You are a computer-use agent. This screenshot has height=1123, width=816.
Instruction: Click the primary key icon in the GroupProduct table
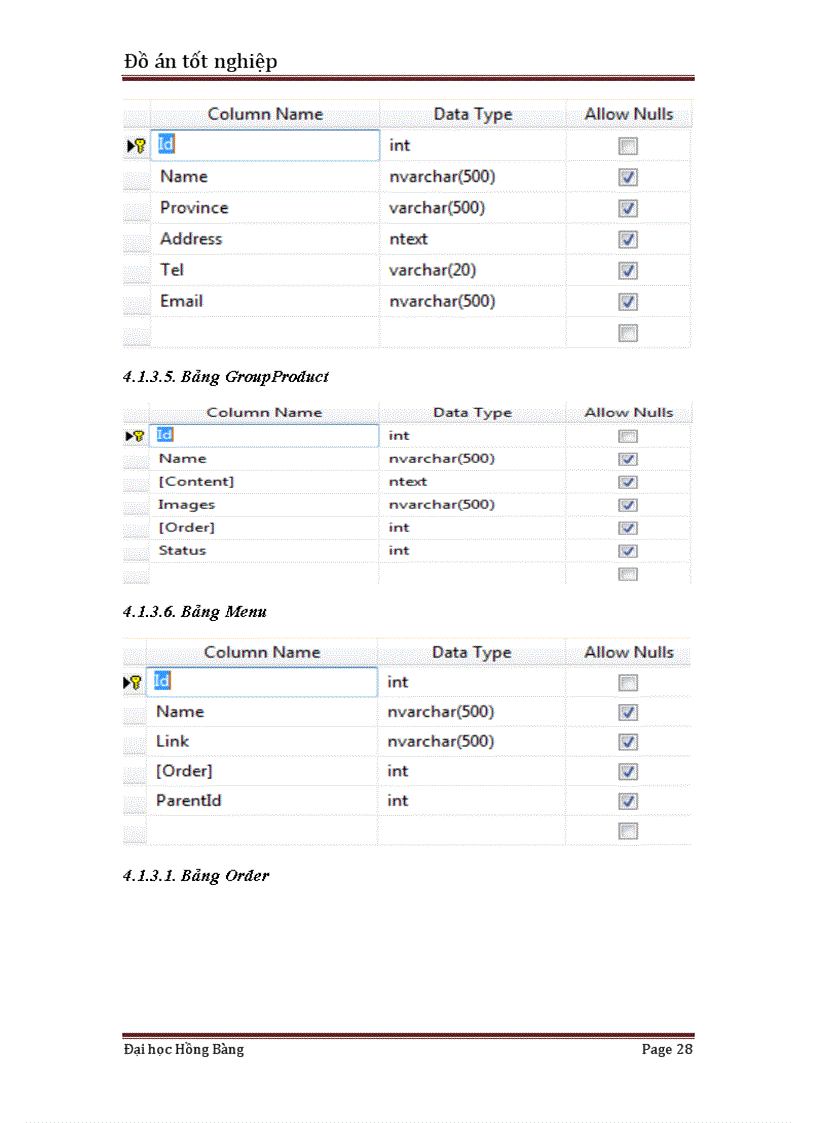(x=137, y=435)
